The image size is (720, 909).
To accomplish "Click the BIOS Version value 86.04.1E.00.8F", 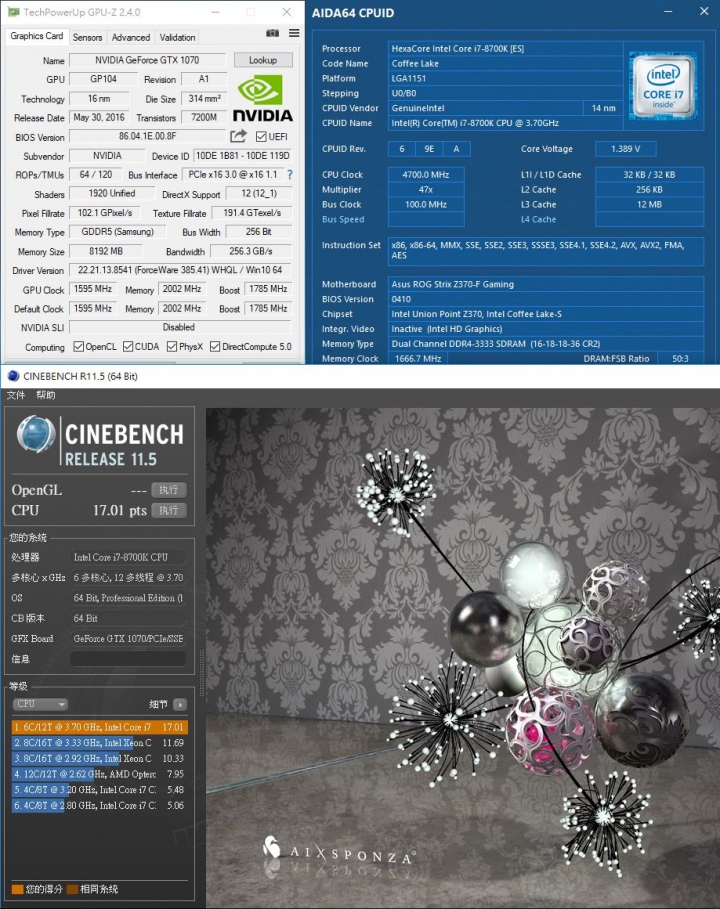I will click(x=147, y=137).
